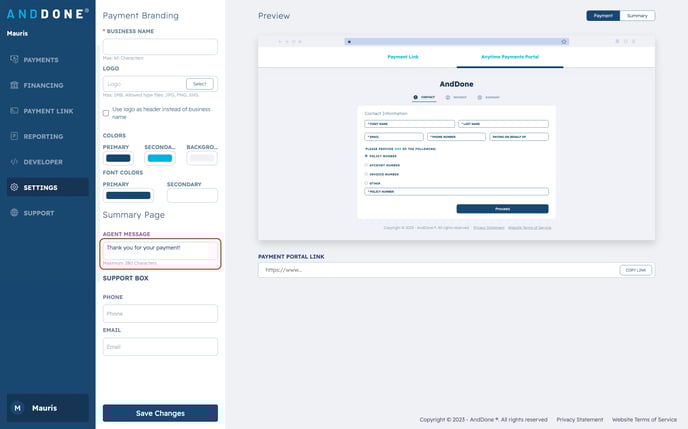Switch to the Summary preview tab
This screenshot has width=688, height=429.
click(x=637, y=16)
